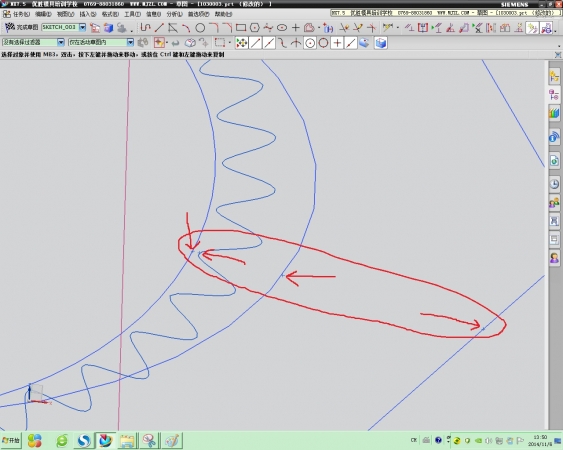Toggle Point on Curve snap option
This screenshot has width=563, height=450.
(x=351, y=43)
